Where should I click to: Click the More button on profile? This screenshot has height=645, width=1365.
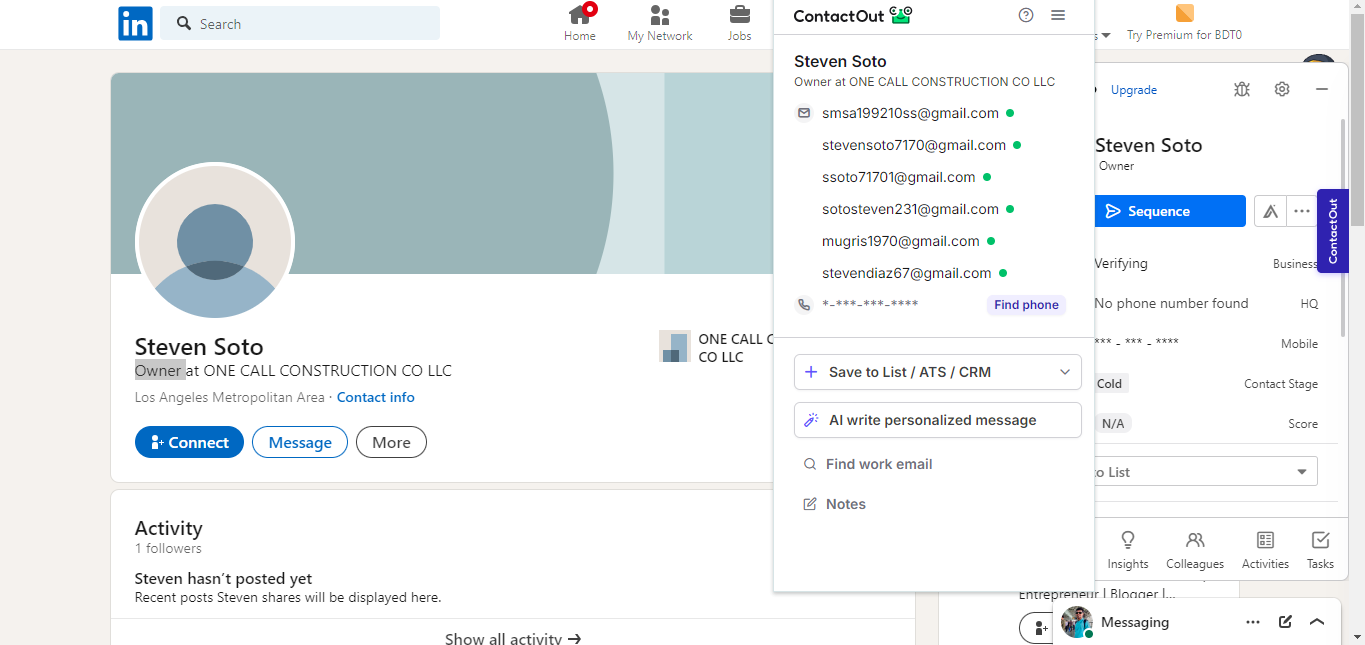click(x=391, y=442)
